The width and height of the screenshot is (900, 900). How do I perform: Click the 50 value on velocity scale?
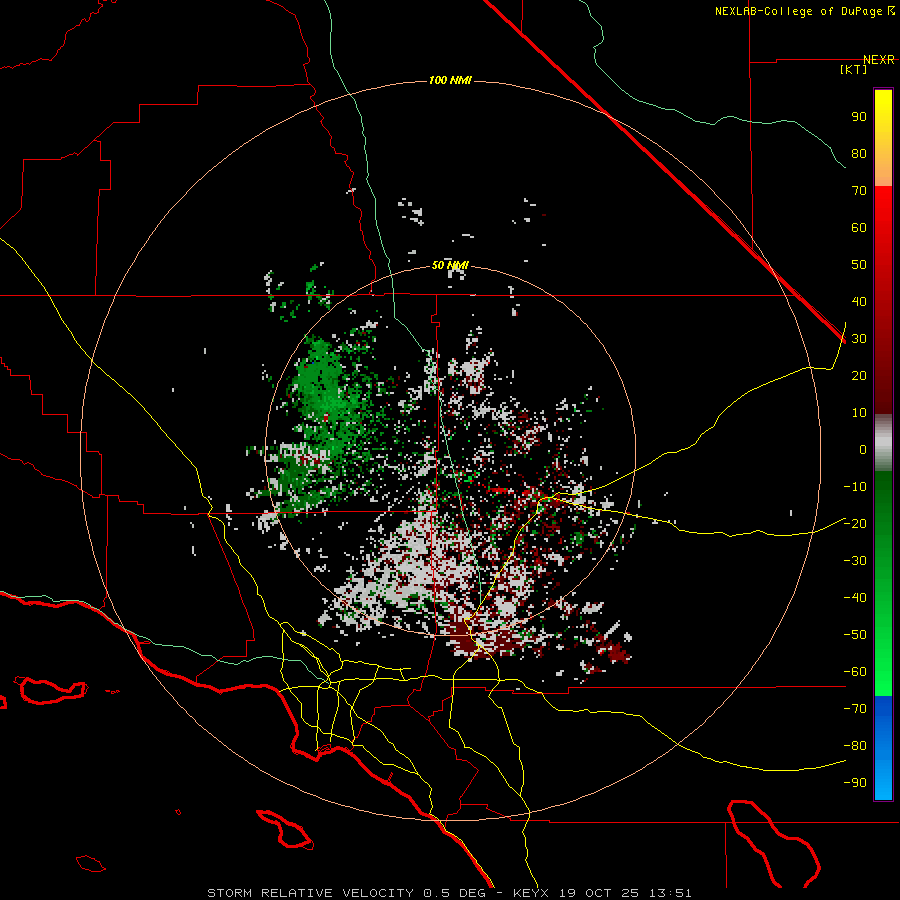[x=859, y=265]
